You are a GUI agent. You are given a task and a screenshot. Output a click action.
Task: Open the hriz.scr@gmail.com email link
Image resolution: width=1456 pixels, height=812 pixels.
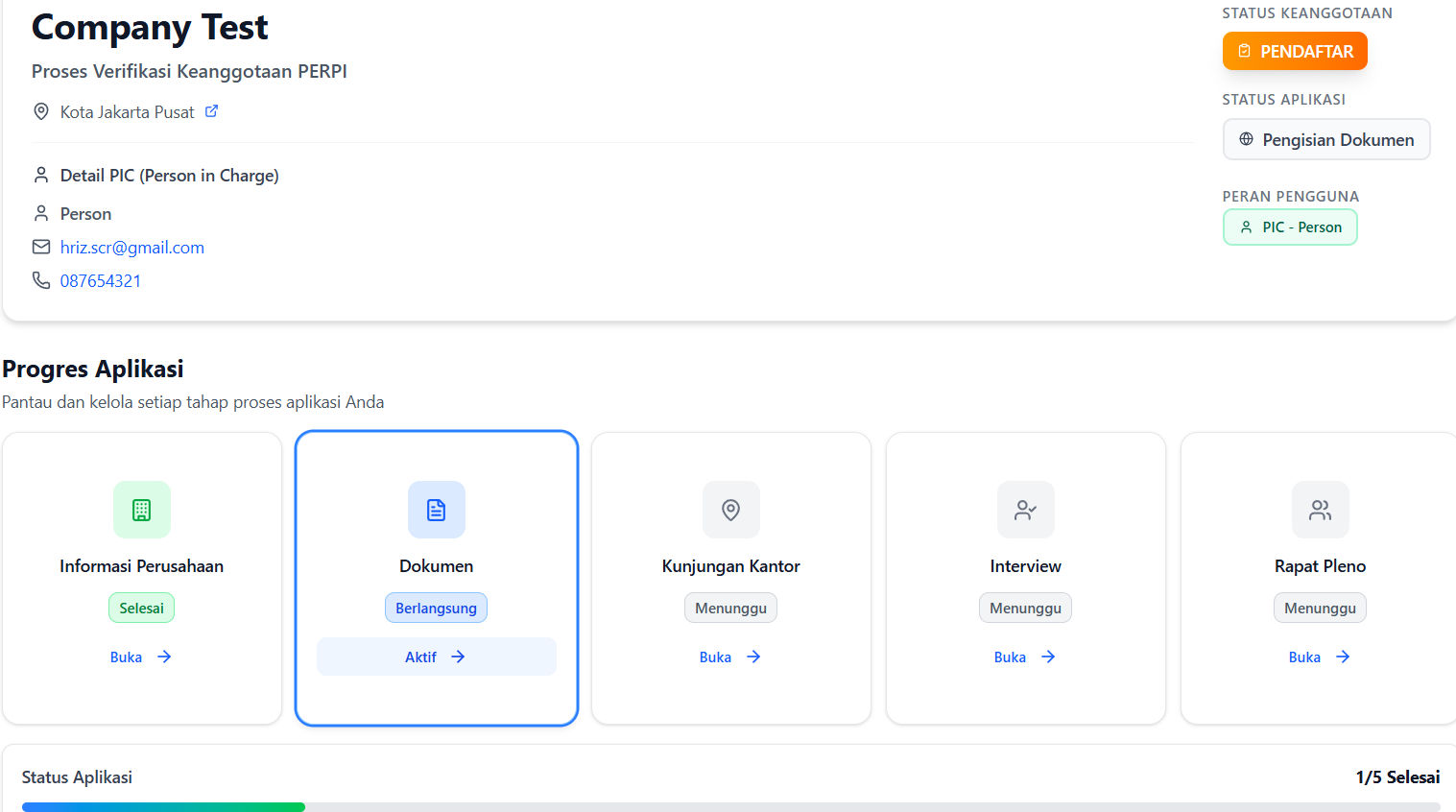pos(132,248)
